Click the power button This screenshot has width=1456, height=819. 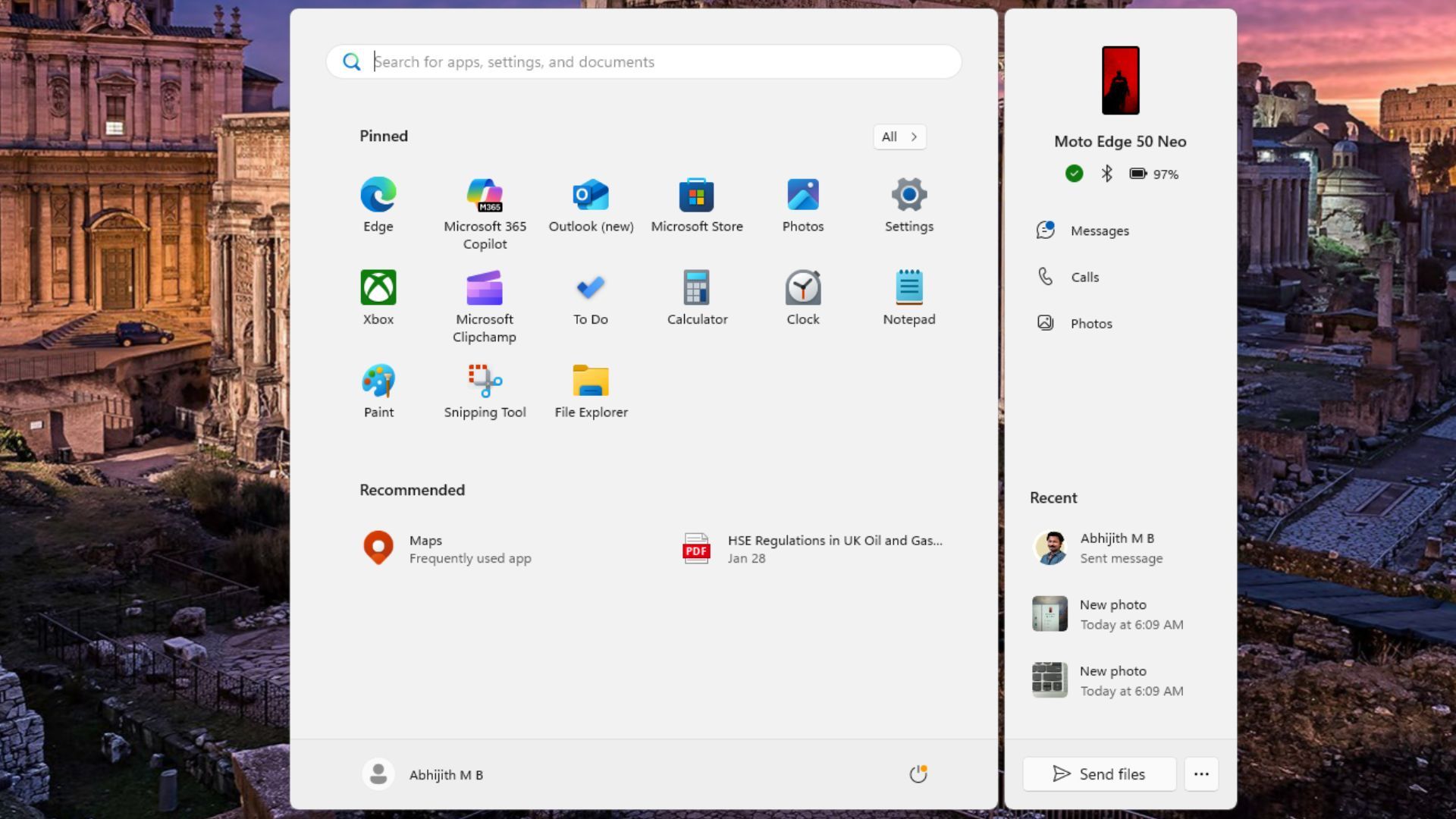pos(918,773)
